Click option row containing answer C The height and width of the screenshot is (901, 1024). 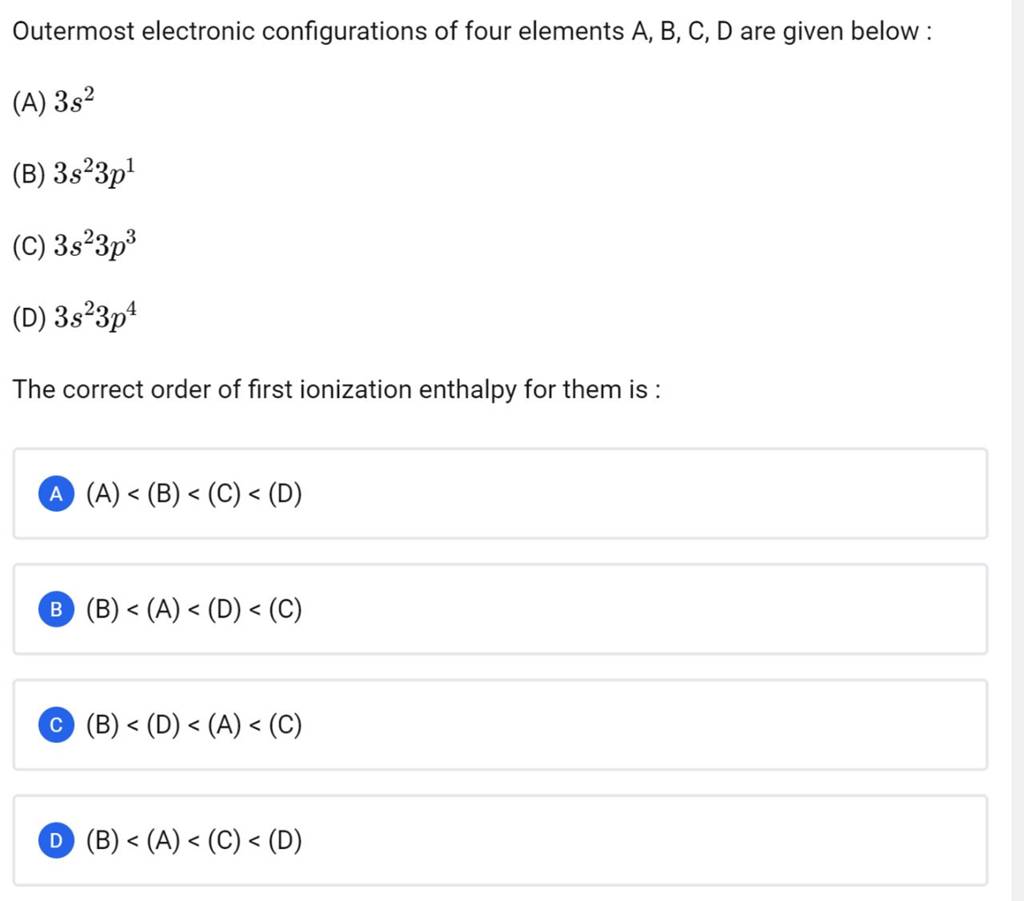pyautogui.click(x=498, y=725)
